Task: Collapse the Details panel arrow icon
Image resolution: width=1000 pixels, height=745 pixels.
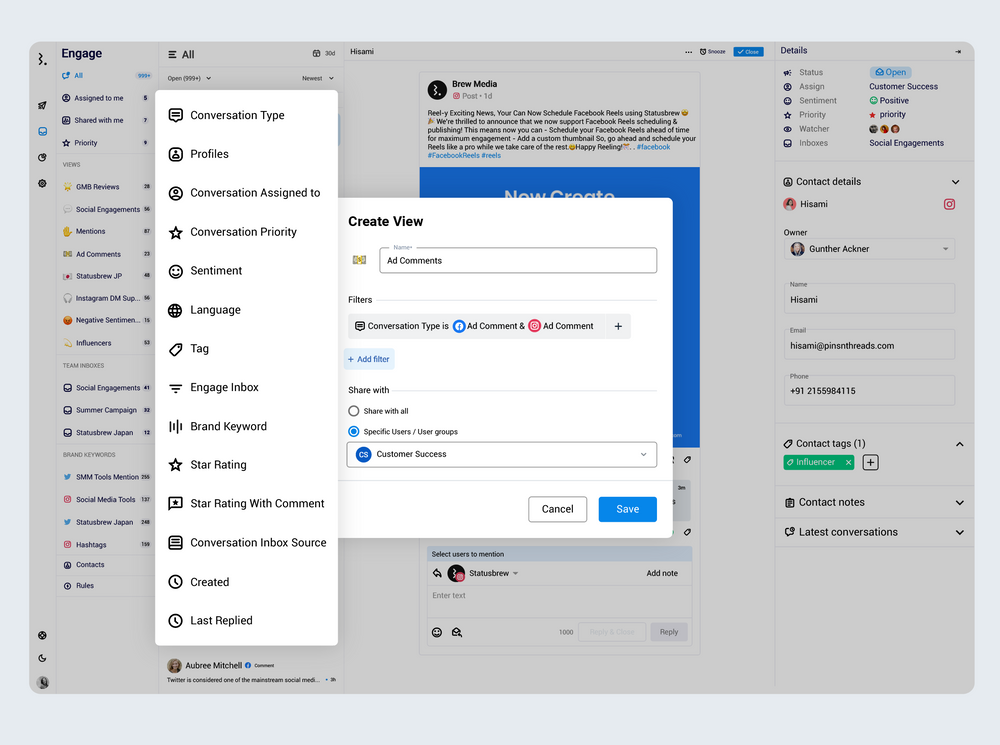Action: [958, 51]
